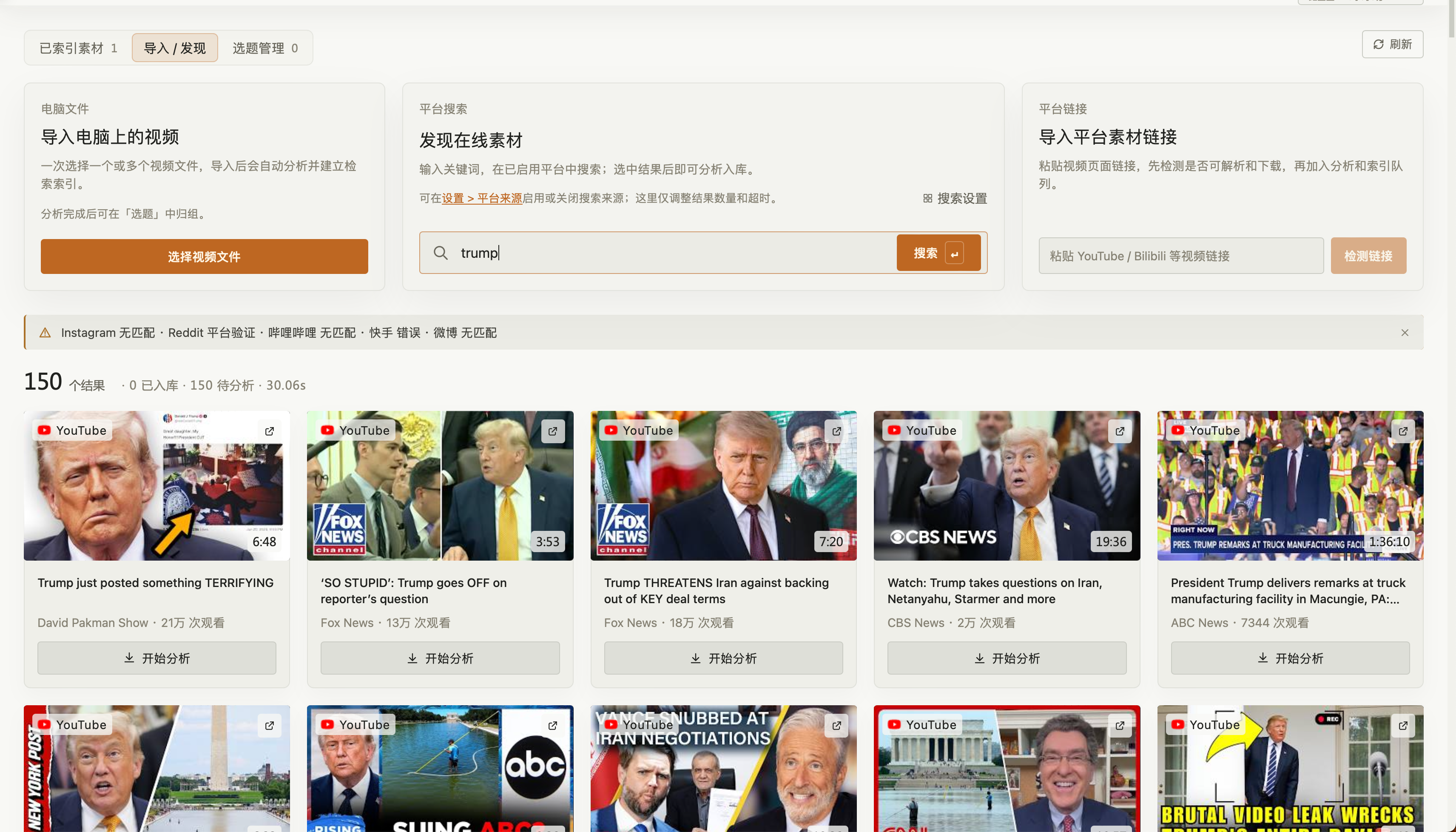The image size is (1456, 832).
Task: Click the 导入电脑上的视频 heading
Action: [110, 137]
